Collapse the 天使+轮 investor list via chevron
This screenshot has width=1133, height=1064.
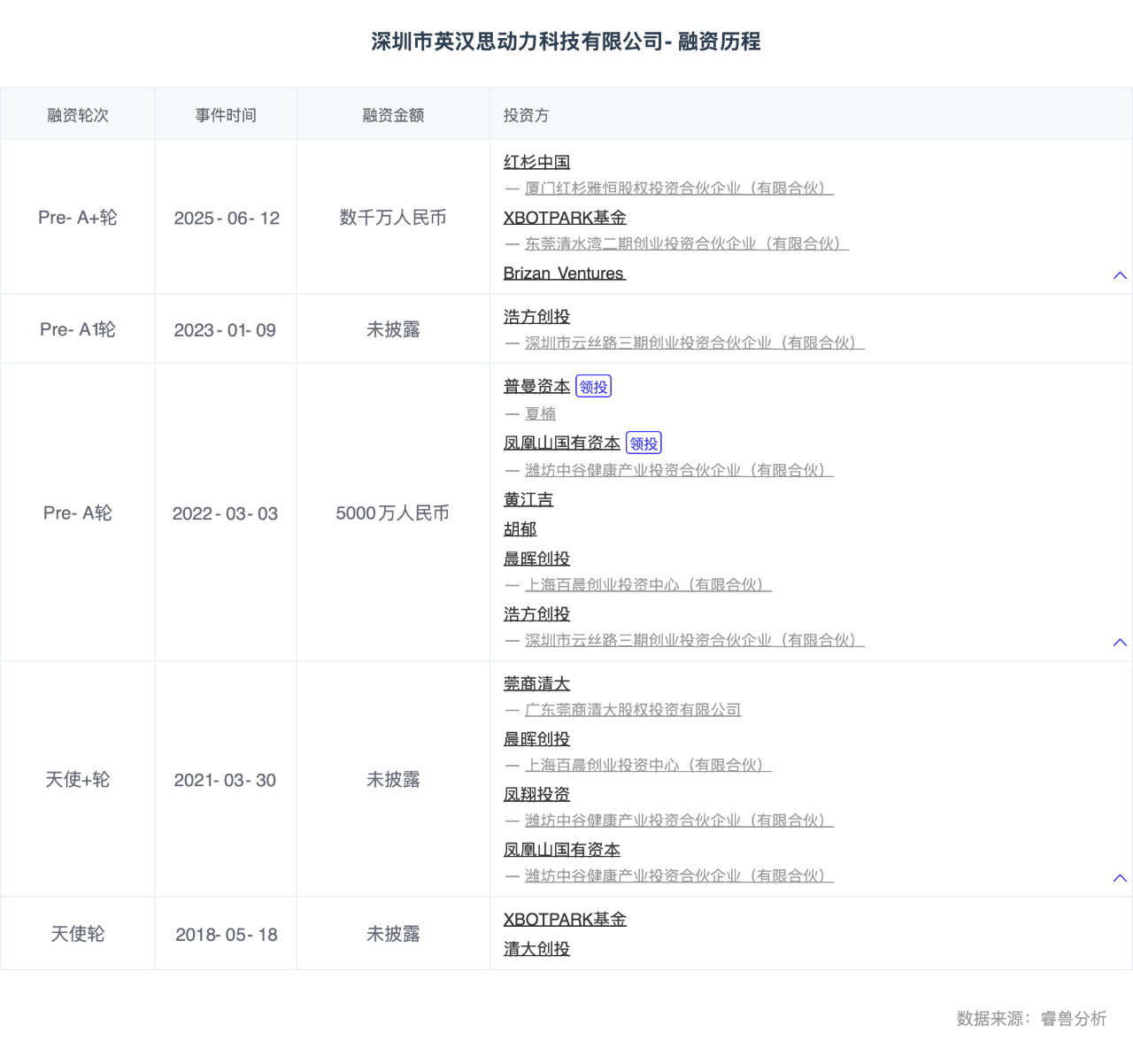(1120, 878)
